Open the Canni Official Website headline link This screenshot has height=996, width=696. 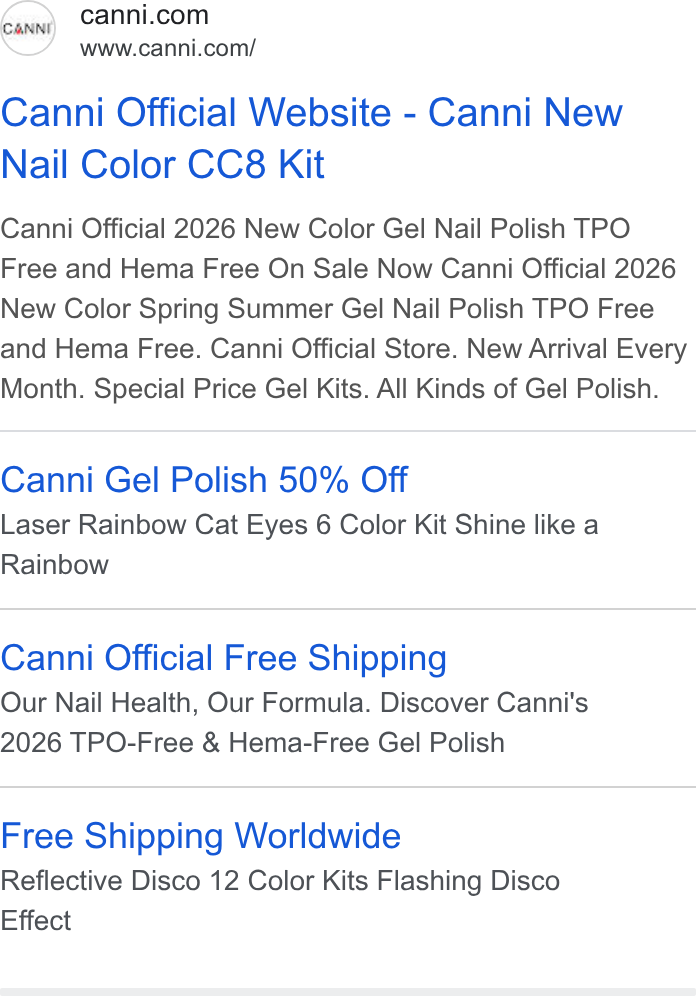[312, 138]
